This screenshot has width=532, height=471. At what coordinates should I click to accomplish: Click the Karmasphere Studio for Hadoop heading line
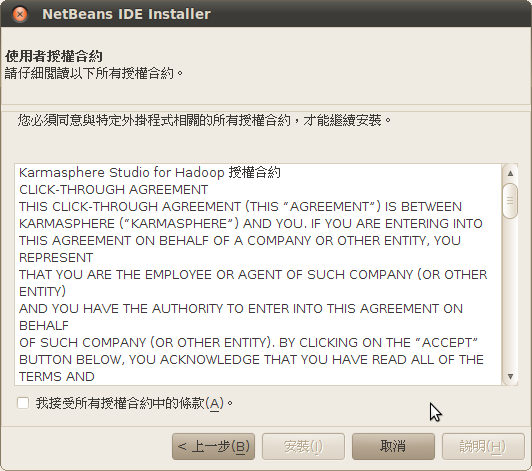click(x=150, y=172)
